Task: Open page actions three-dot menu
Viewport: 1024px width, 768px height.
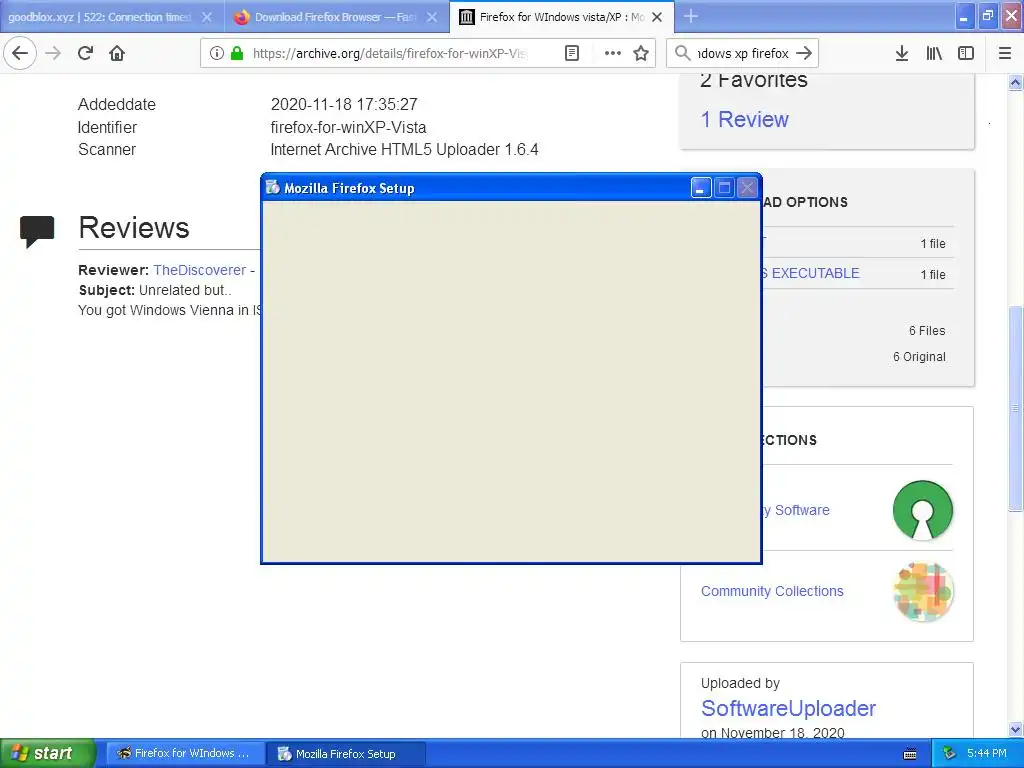Action: coord(613,53)
